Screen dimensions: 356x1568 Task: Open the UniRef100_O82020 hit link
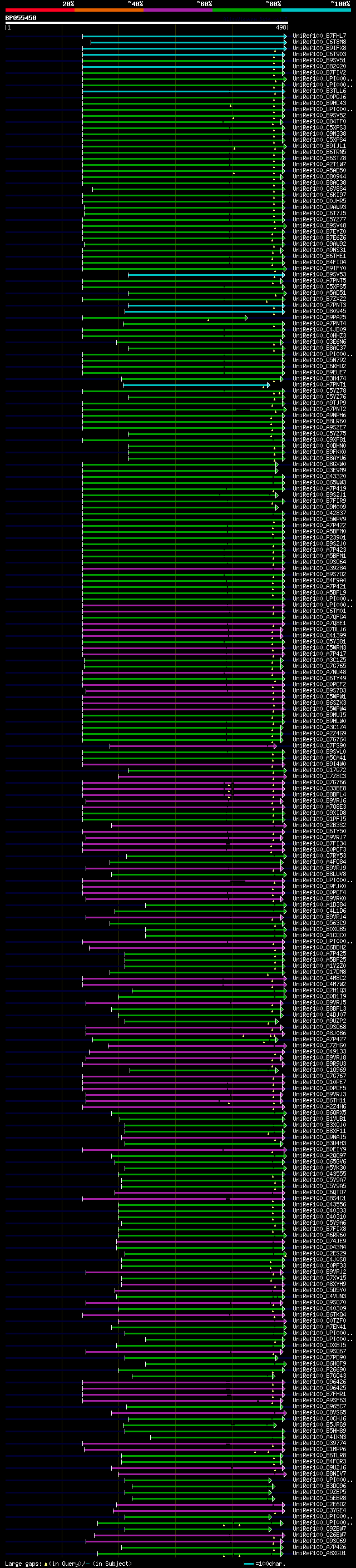tap(319, 66)
